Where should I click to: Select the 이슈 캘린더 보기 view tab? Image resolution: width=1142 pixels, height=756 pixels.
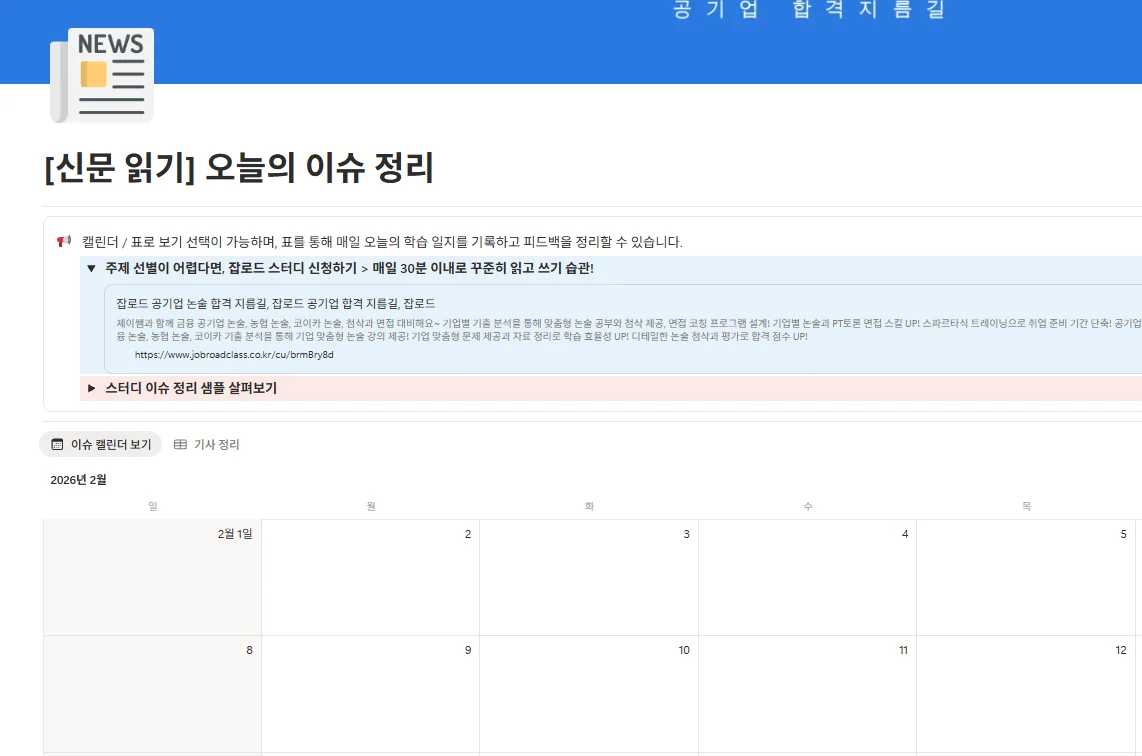tap(100, 443)
